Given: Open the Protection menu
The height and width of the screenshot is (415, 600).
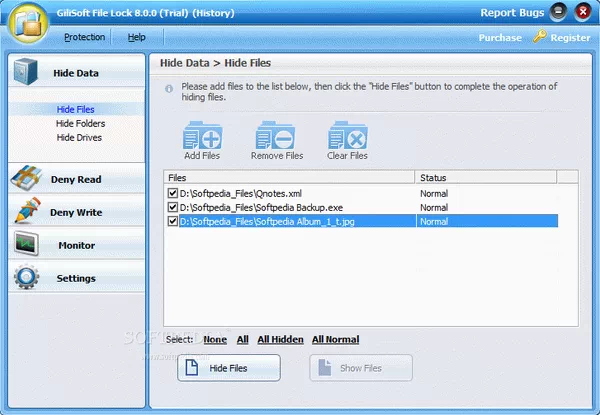Looking at the screenshot, I should pos(84,37).
